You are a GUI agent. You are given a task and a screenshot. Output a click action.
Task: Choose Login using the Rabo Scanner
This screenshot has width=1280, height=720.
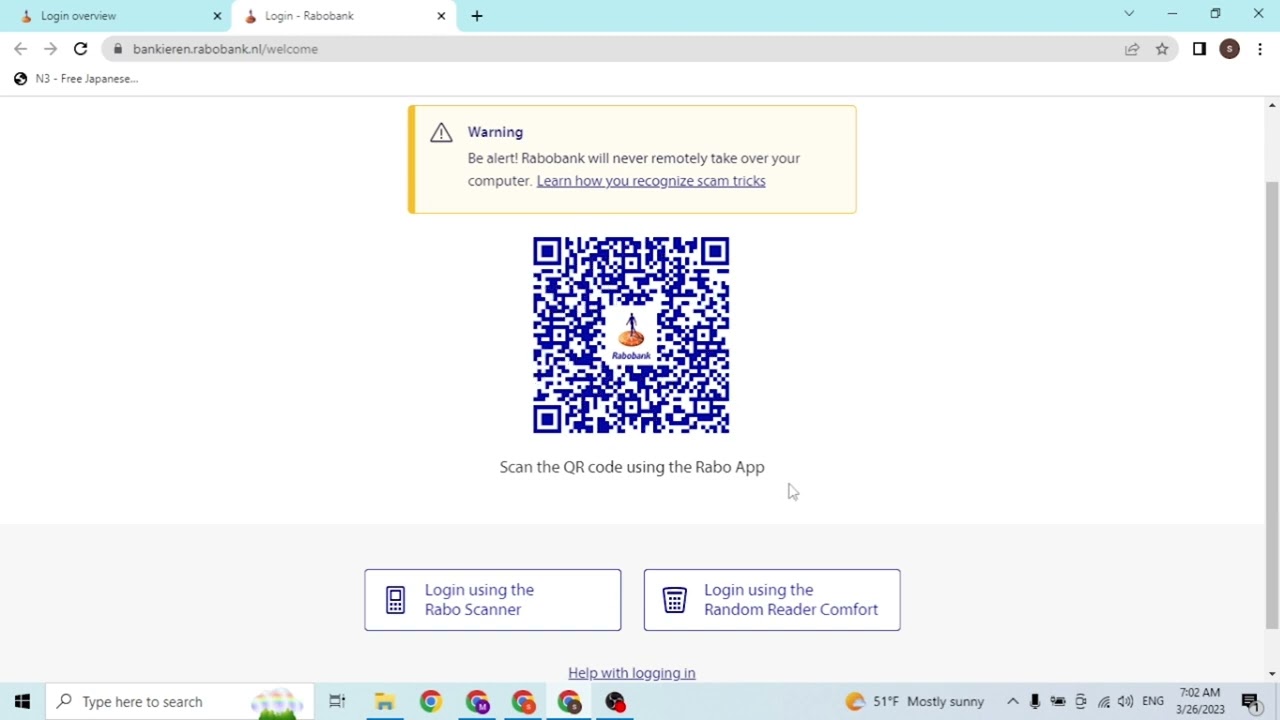click(492, 600)
